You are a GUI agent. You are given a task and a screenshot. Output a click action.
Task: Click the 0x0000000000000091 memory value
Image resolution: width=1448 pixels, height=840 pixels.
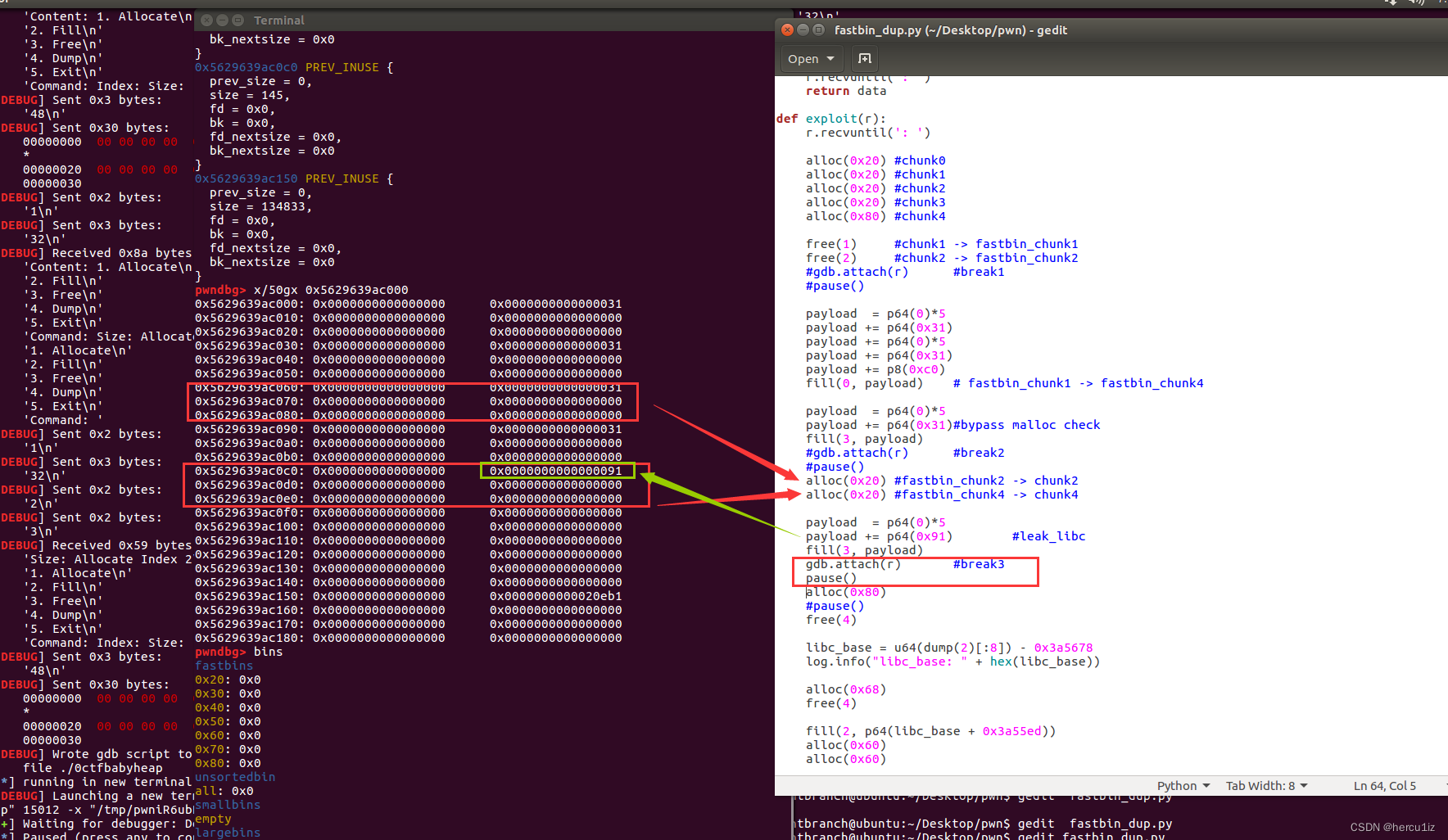(x=556, y=471)
